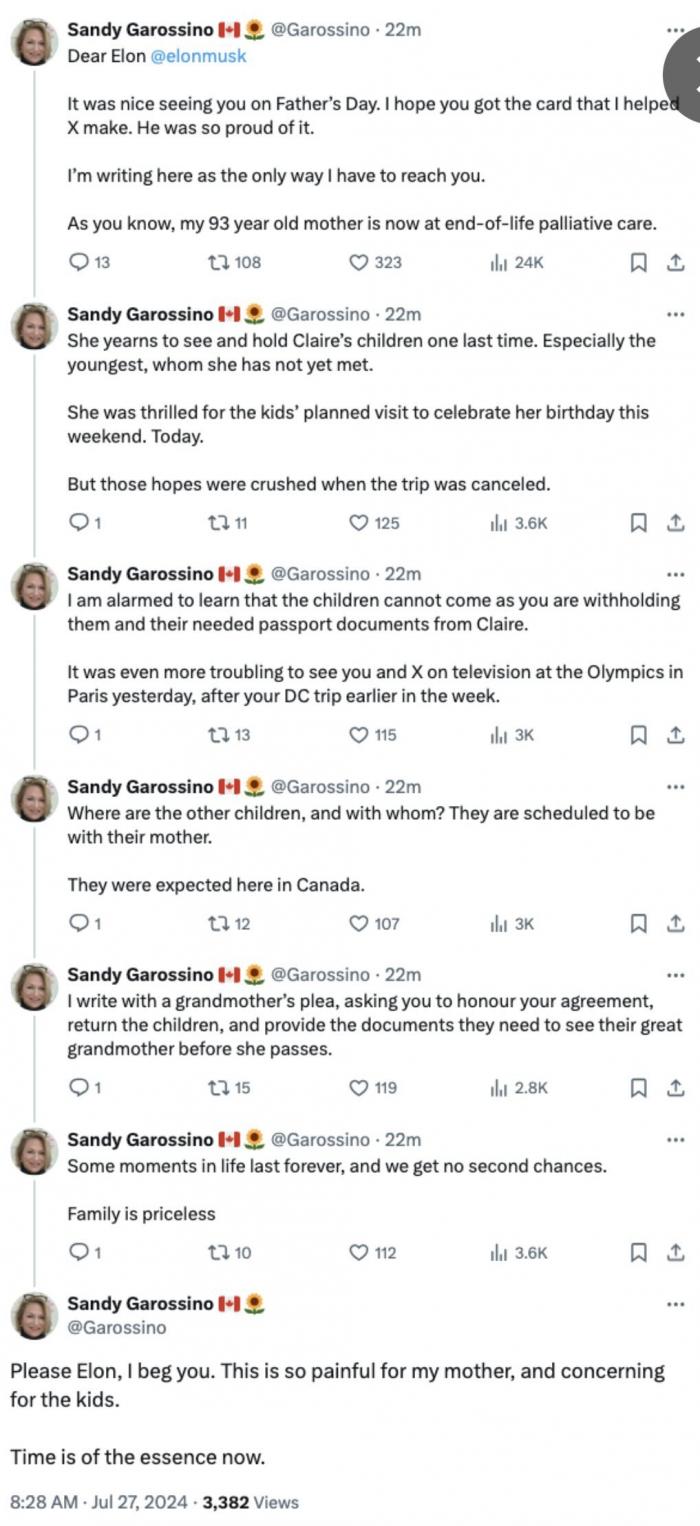Reply to the first tweet with 13 comments
Screen dimensions: 700x1526
coord(89,262)
